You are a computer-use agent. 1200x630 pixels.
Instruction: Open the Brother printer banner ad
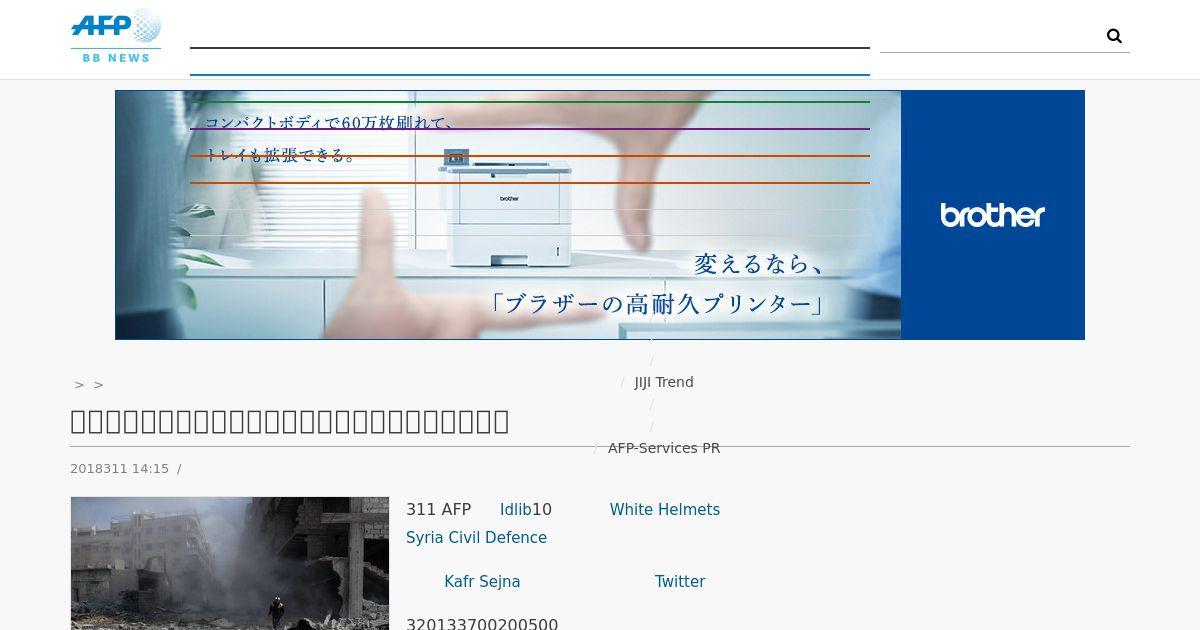(600, 215)
